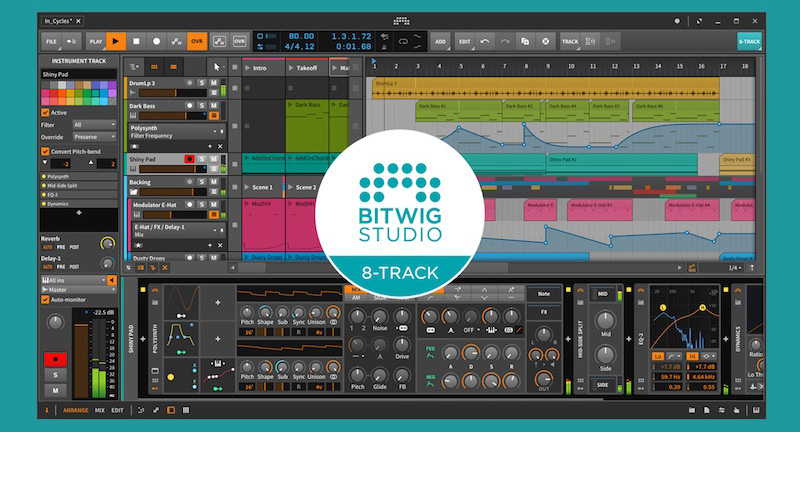800x500 pixels.
Task: Open the PLAY menu
Action: click(x=95, y=41)
